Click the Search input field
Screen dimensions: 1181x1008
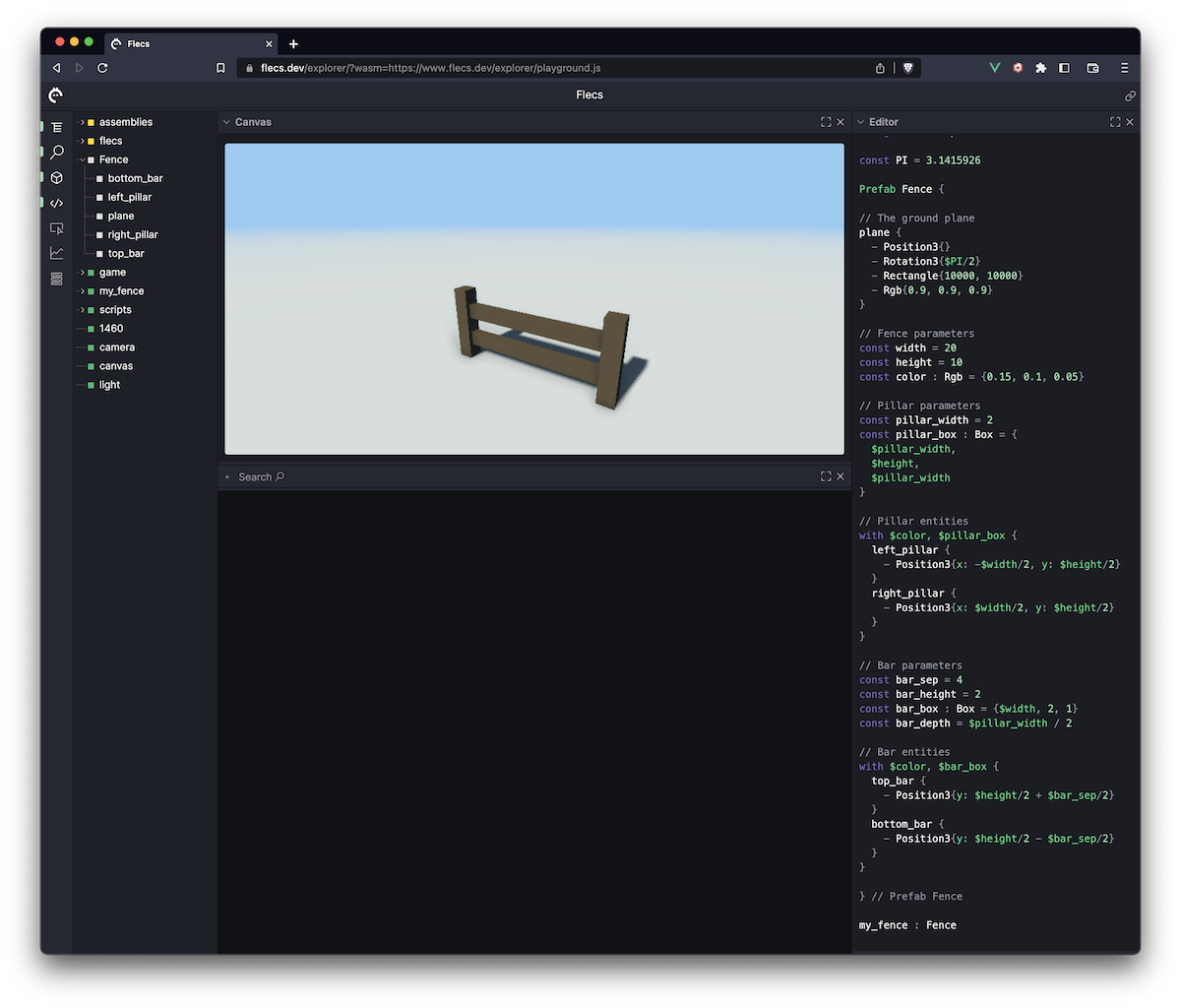click(259, 476)
